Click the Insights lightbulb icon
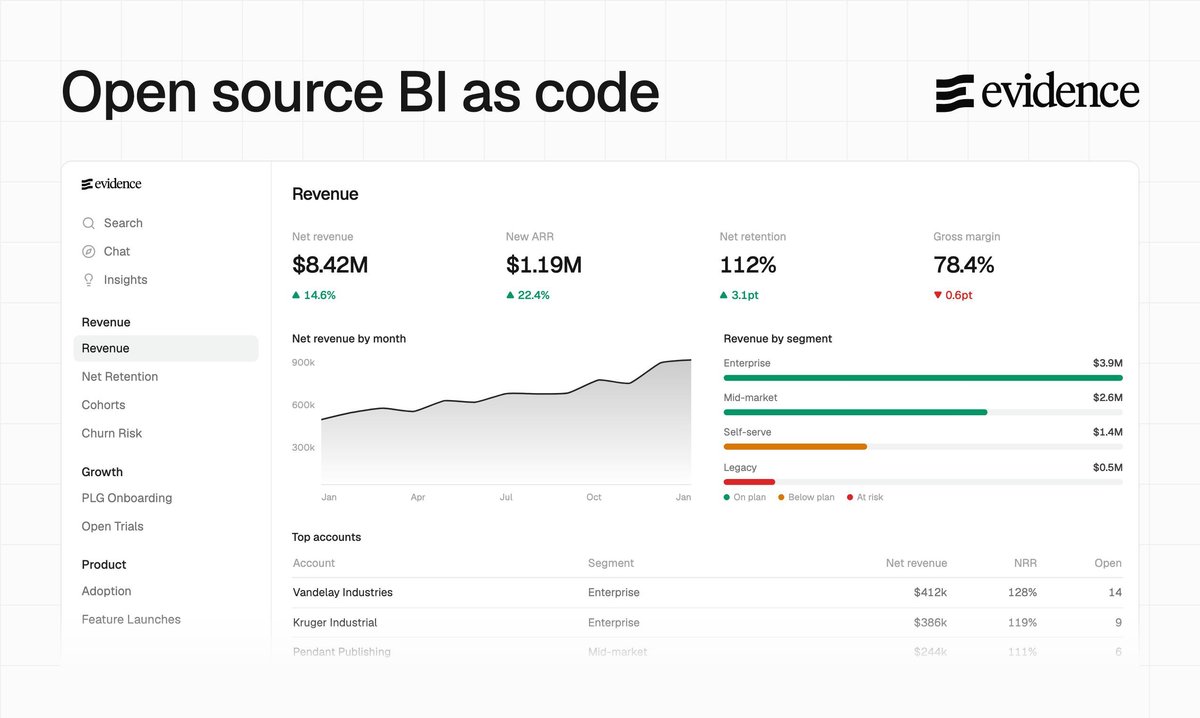Viewport: 1200px width, 718px height. pyautogui.click(x=89, y=280)
